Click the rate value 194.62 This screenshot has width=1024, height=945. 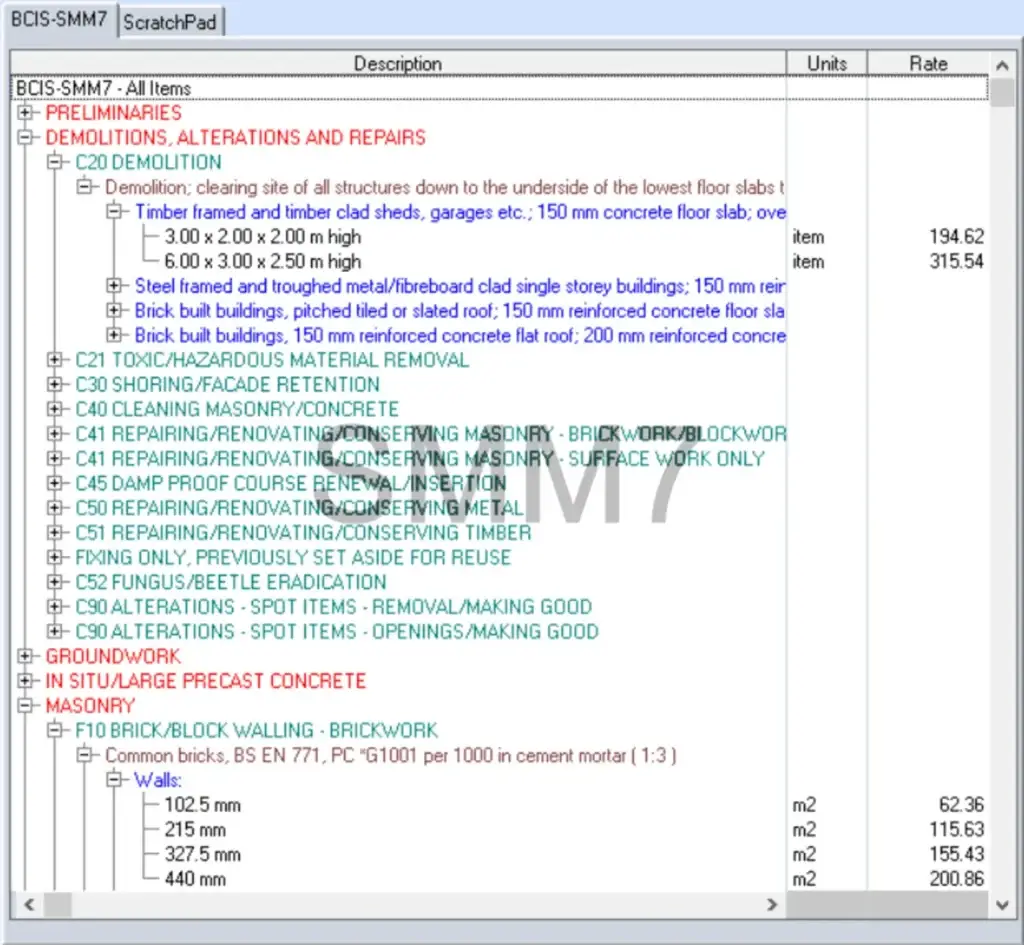click(956, 236)
